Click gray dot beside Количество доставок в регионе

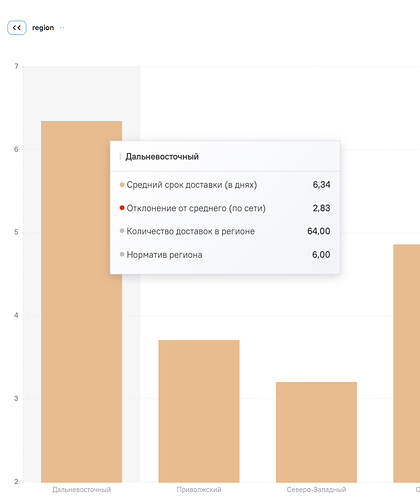coord(122,231)
